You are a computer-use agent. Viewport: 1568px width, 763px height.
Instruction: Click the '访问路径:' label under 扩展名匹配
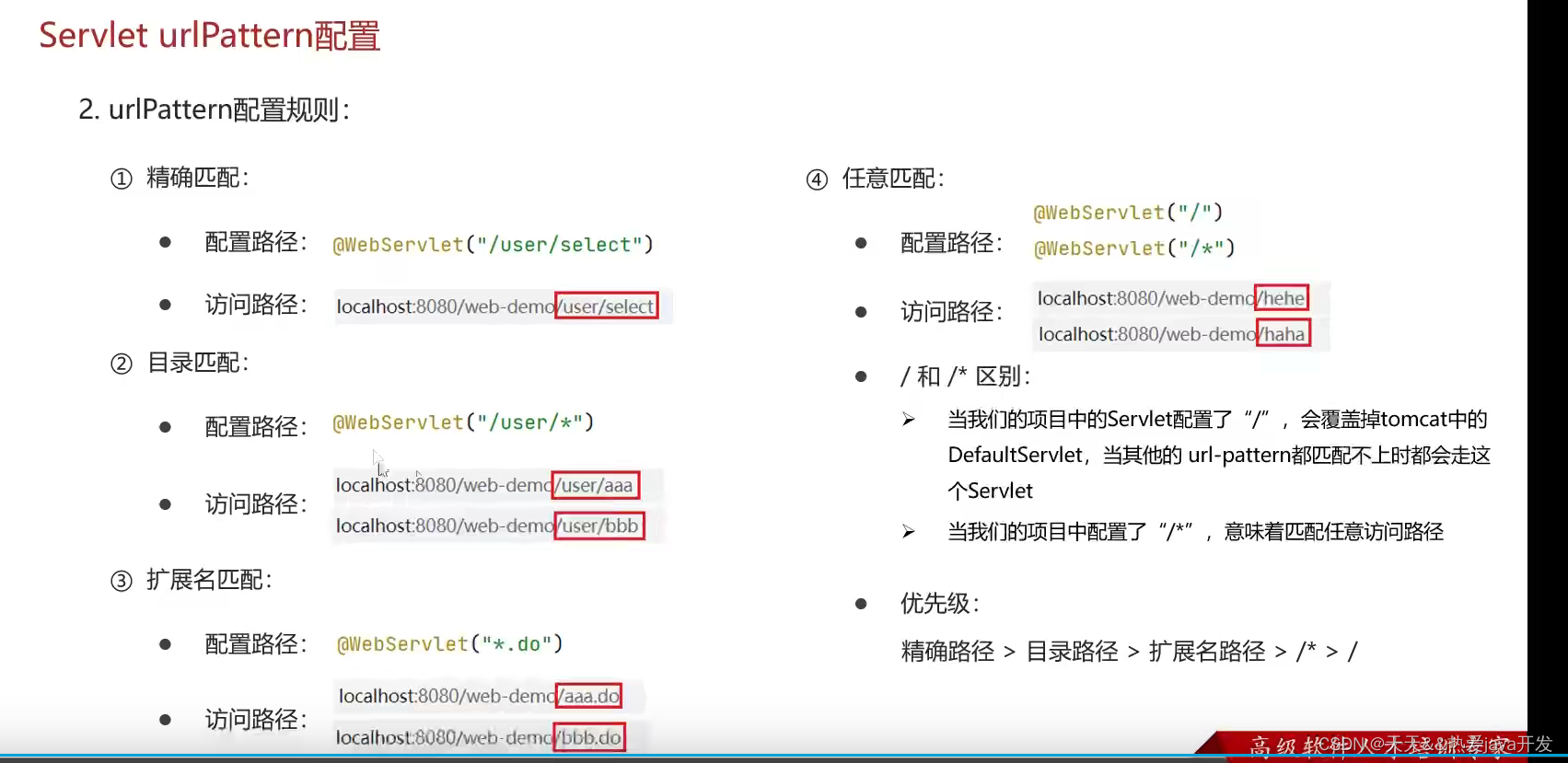(x=256, y=720)
